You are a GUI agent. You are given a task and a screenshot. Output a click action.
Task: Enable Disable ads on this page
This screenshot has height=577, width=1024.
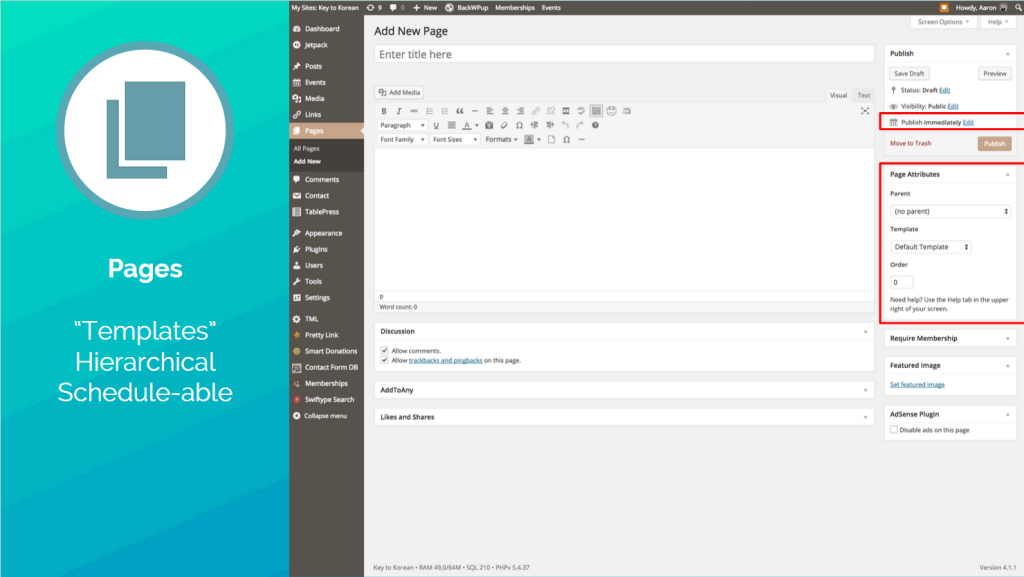[x=894, y=430]
